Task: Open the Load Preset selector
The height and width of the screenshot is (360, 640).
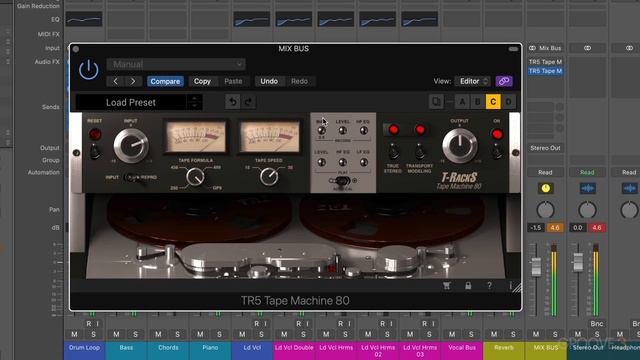Action: tap(131, 102)
